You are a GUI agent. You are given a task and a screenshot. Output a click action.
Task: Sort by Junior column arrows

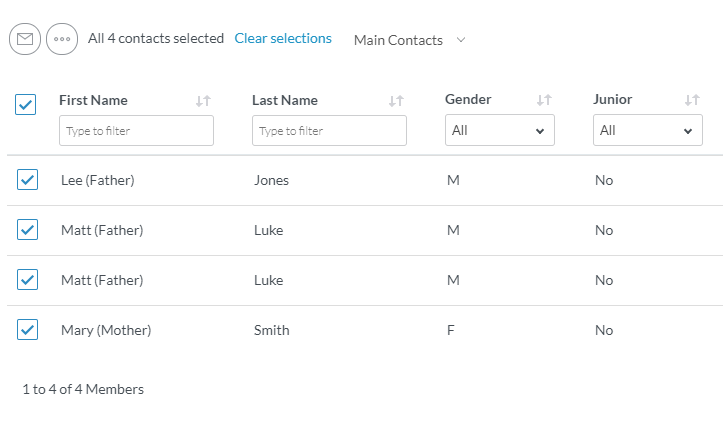click(x=692, y=101)
